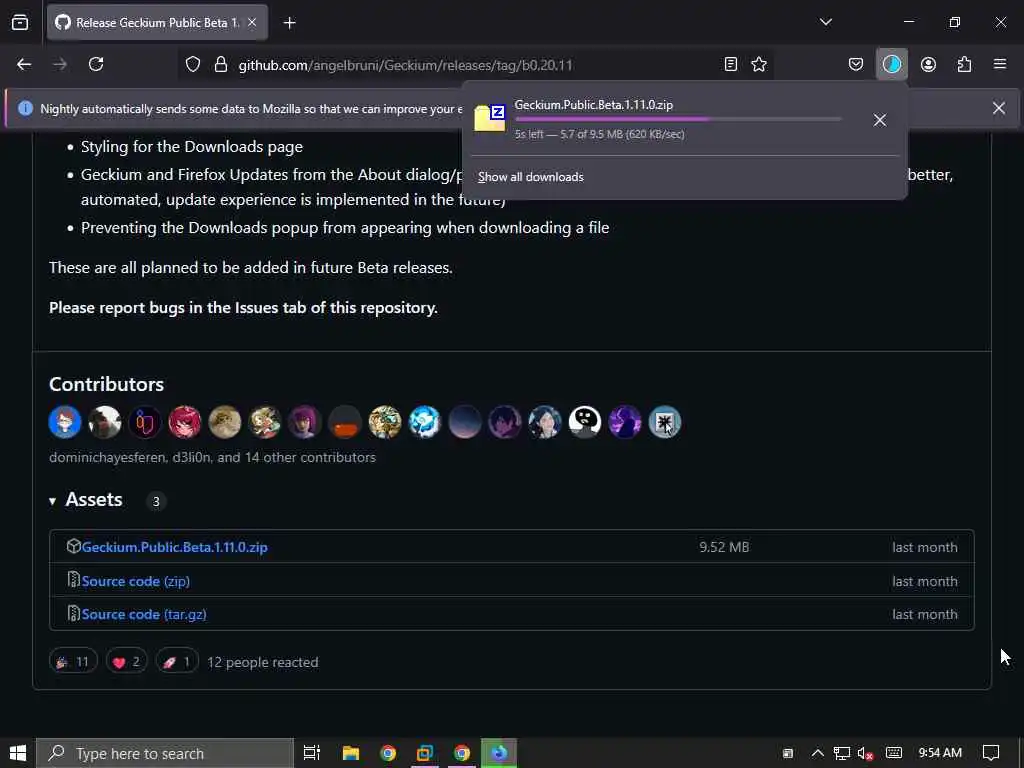Toggle the heart reaction with 2

click(127, 662)
